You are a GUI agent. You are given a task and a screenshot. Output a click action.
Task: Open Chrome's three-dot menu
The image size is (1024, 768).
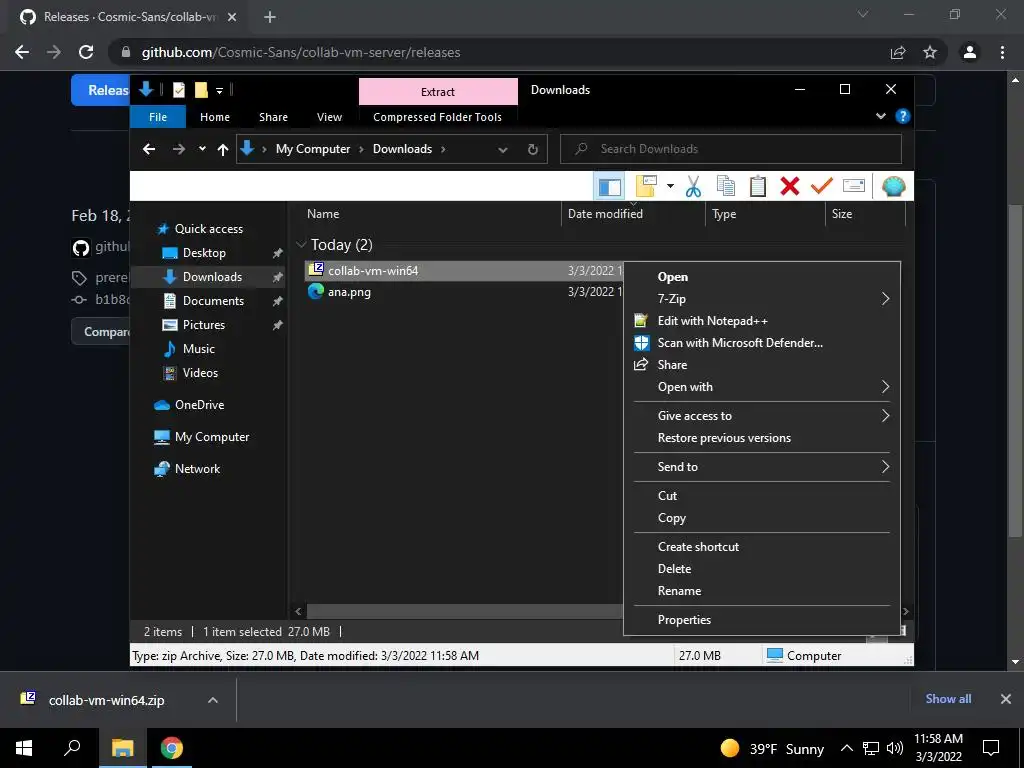(x=1002, y=52)
